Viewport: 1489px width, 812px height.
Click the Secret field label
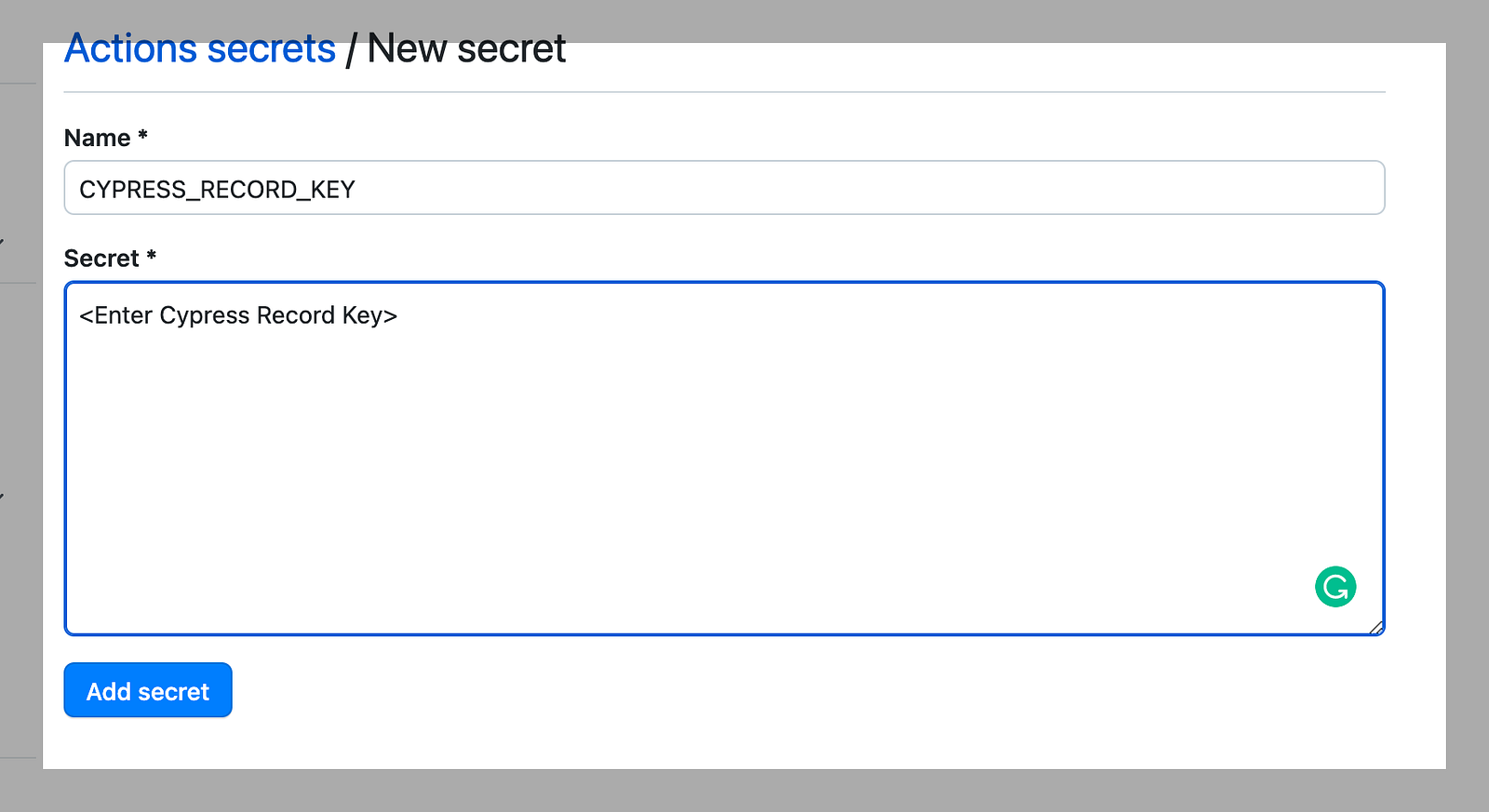pos(101,258)
